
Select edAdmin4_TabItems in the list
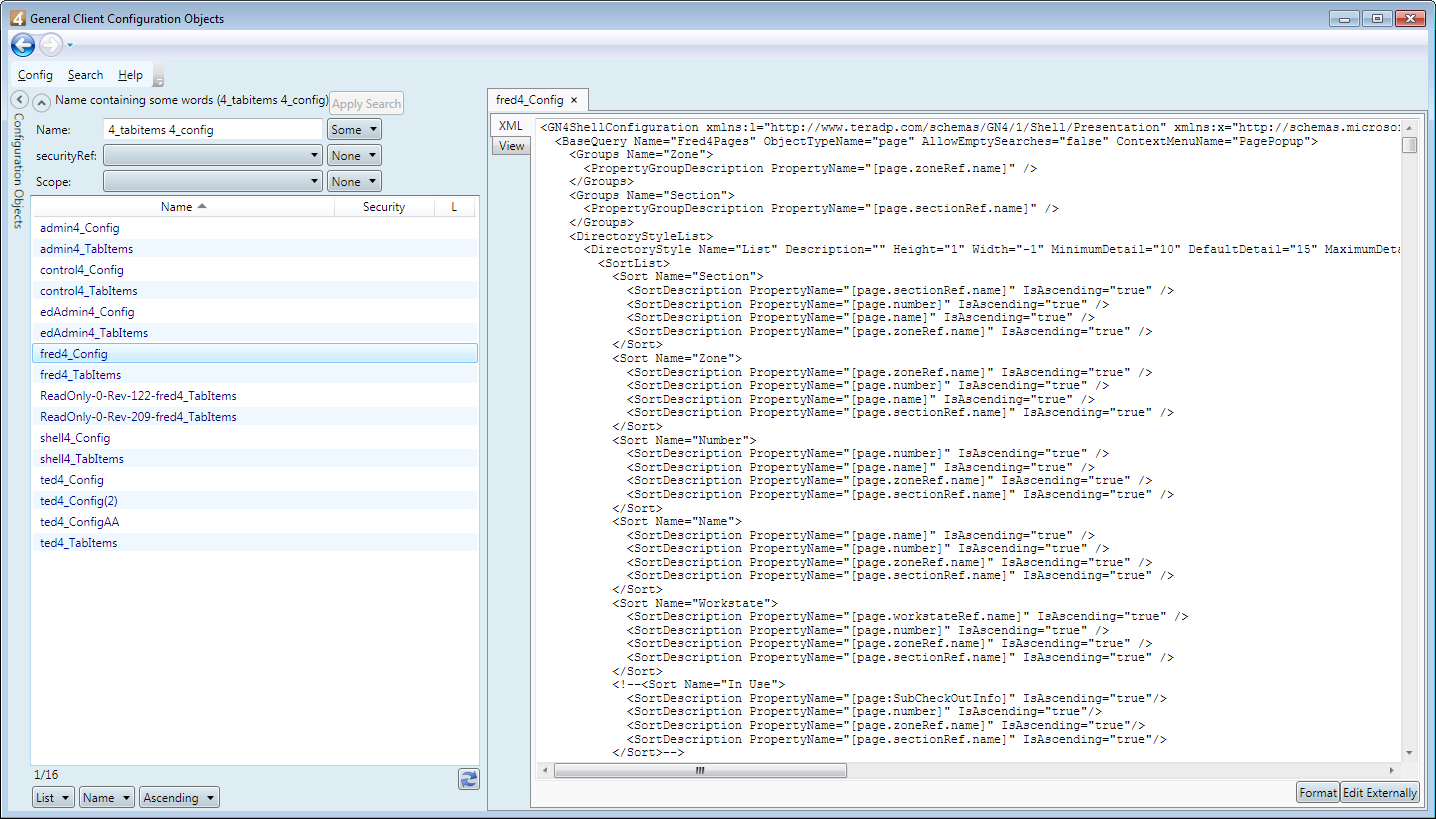(x=255, y=333)
